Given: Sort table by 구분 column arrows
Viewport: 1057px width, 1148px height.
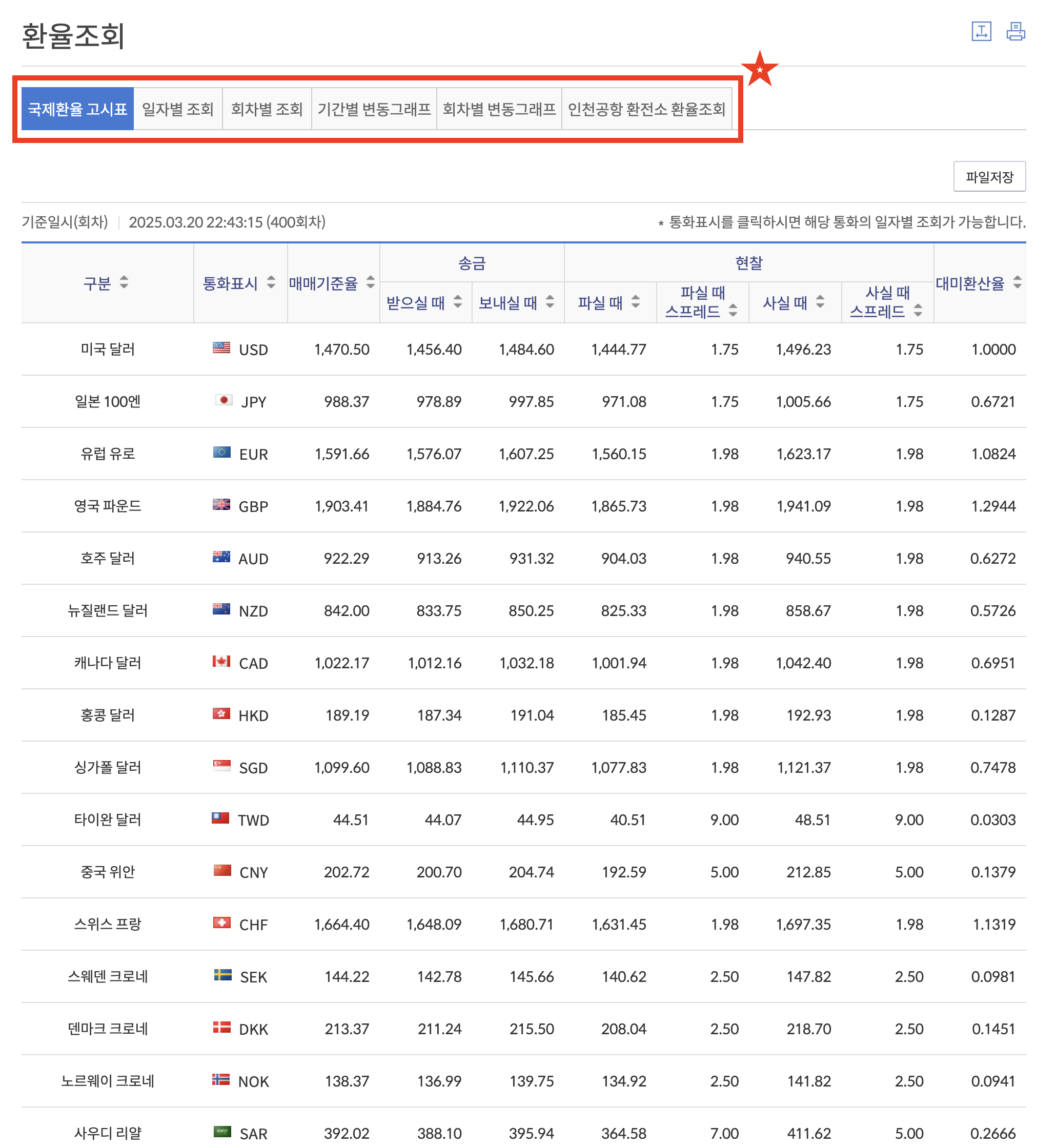Looking at the screenshot, I should 124,282.
